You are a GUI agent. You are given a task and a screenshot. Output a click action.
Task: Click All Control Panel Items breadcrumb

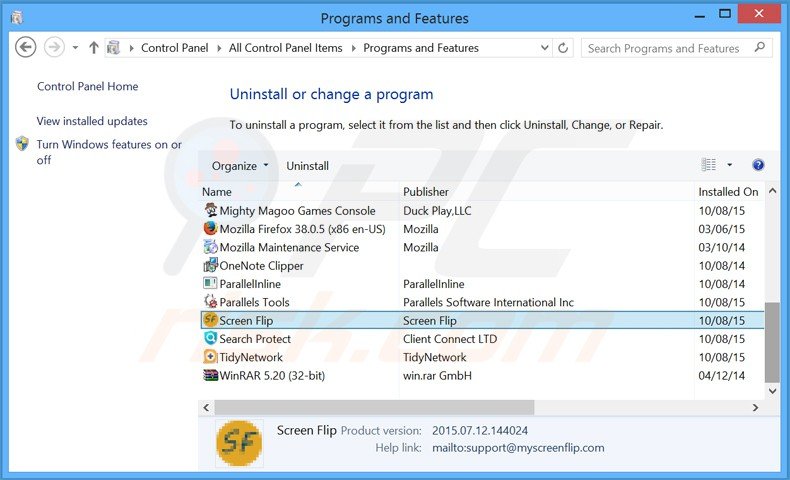[285, 48]
